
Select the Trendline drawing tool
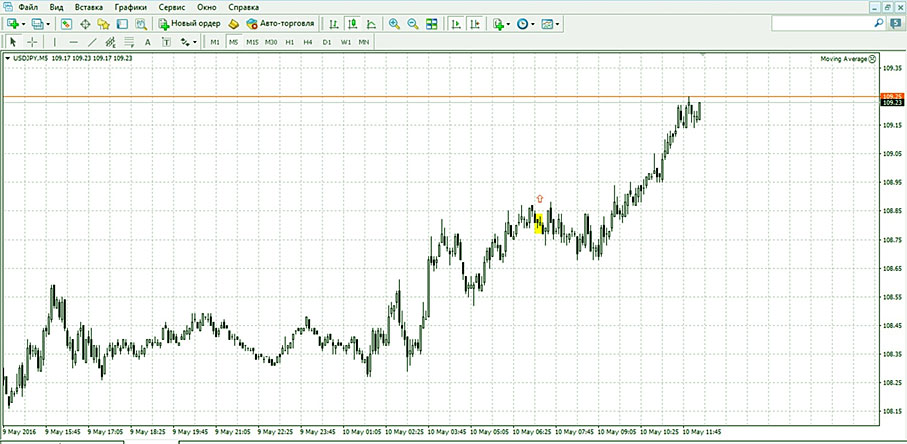92,42
